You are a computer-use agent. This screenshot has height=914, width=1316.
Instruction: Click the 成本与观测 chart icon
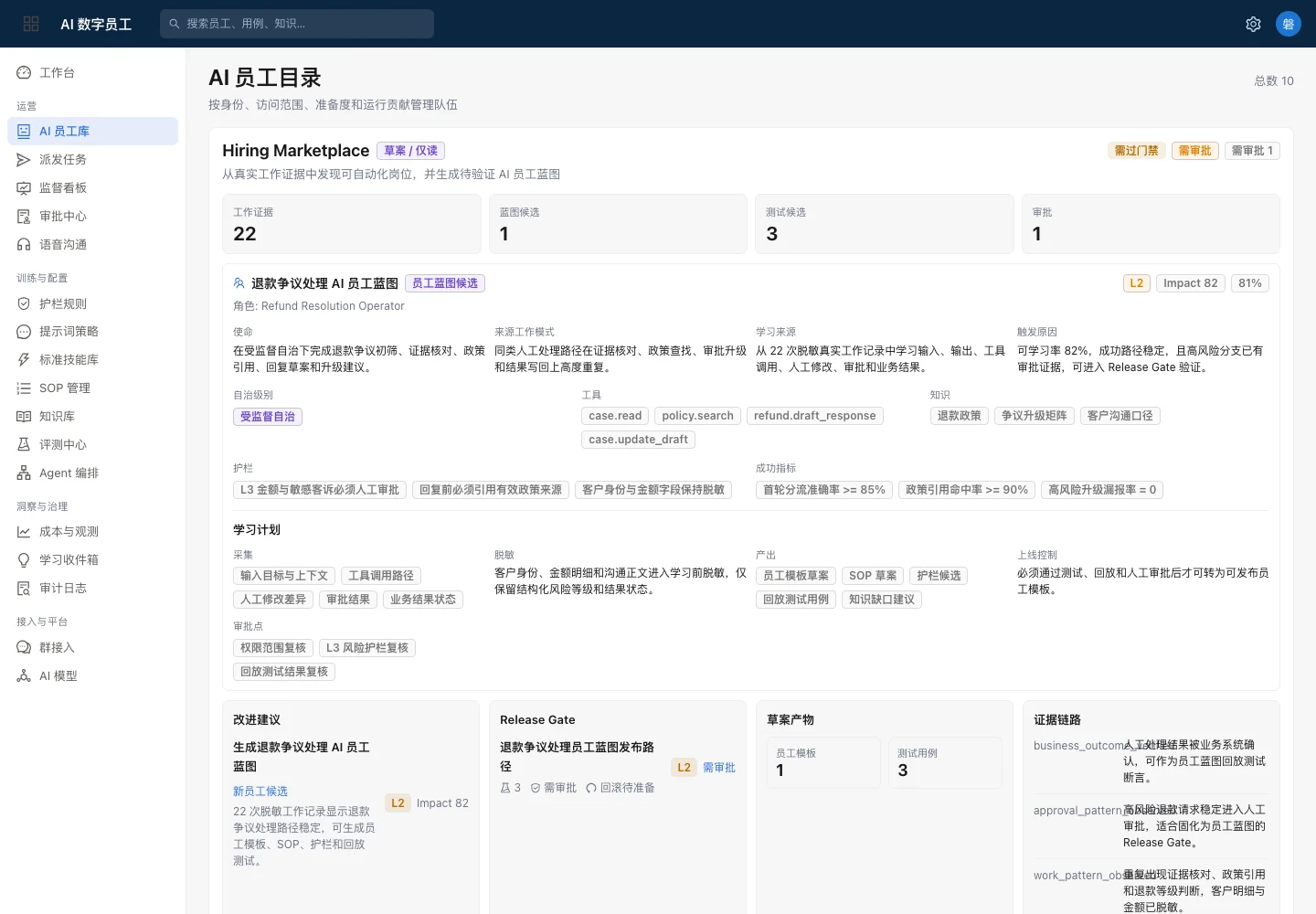(x=24, y=531)
